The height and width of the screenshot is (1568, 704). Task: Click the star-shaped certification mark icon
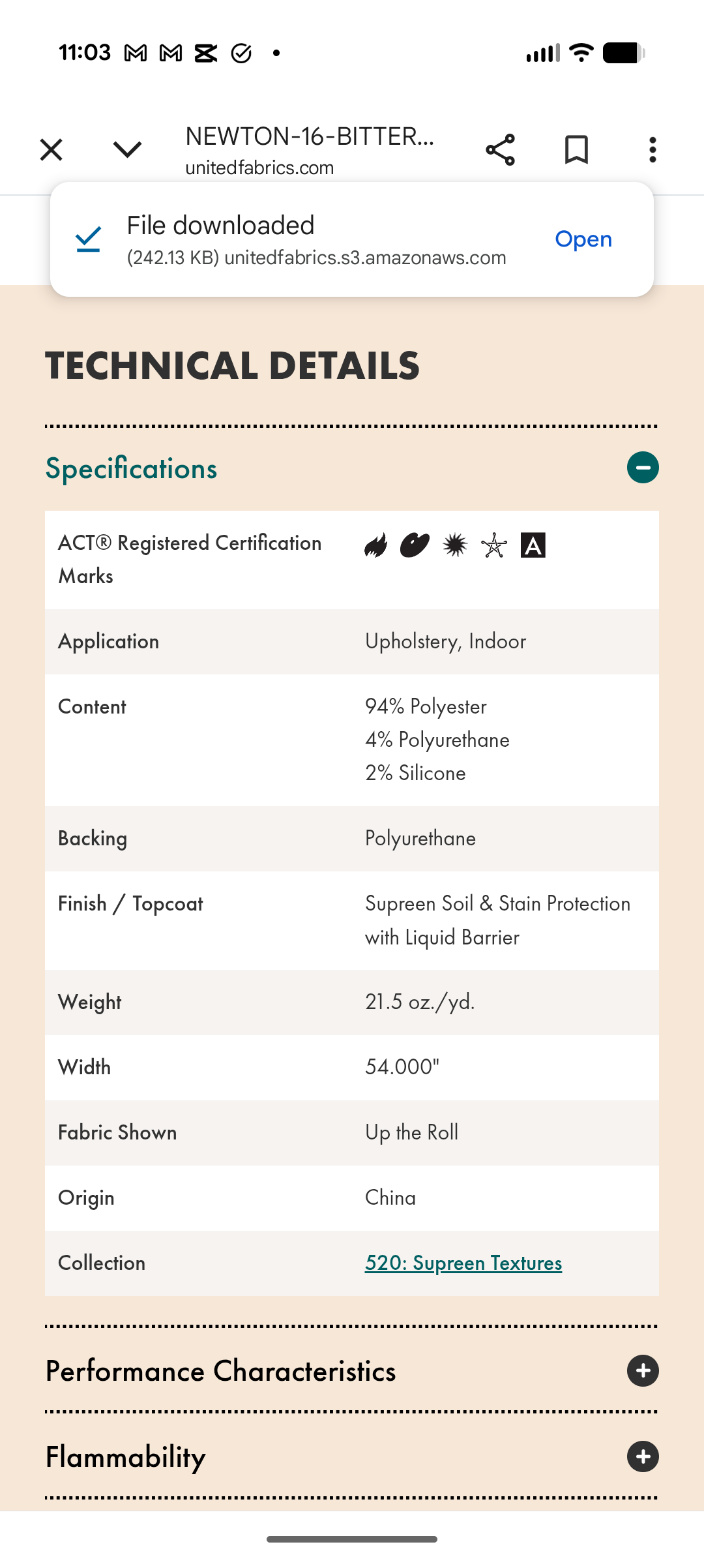pyautogui.click(x=494, y=545)
